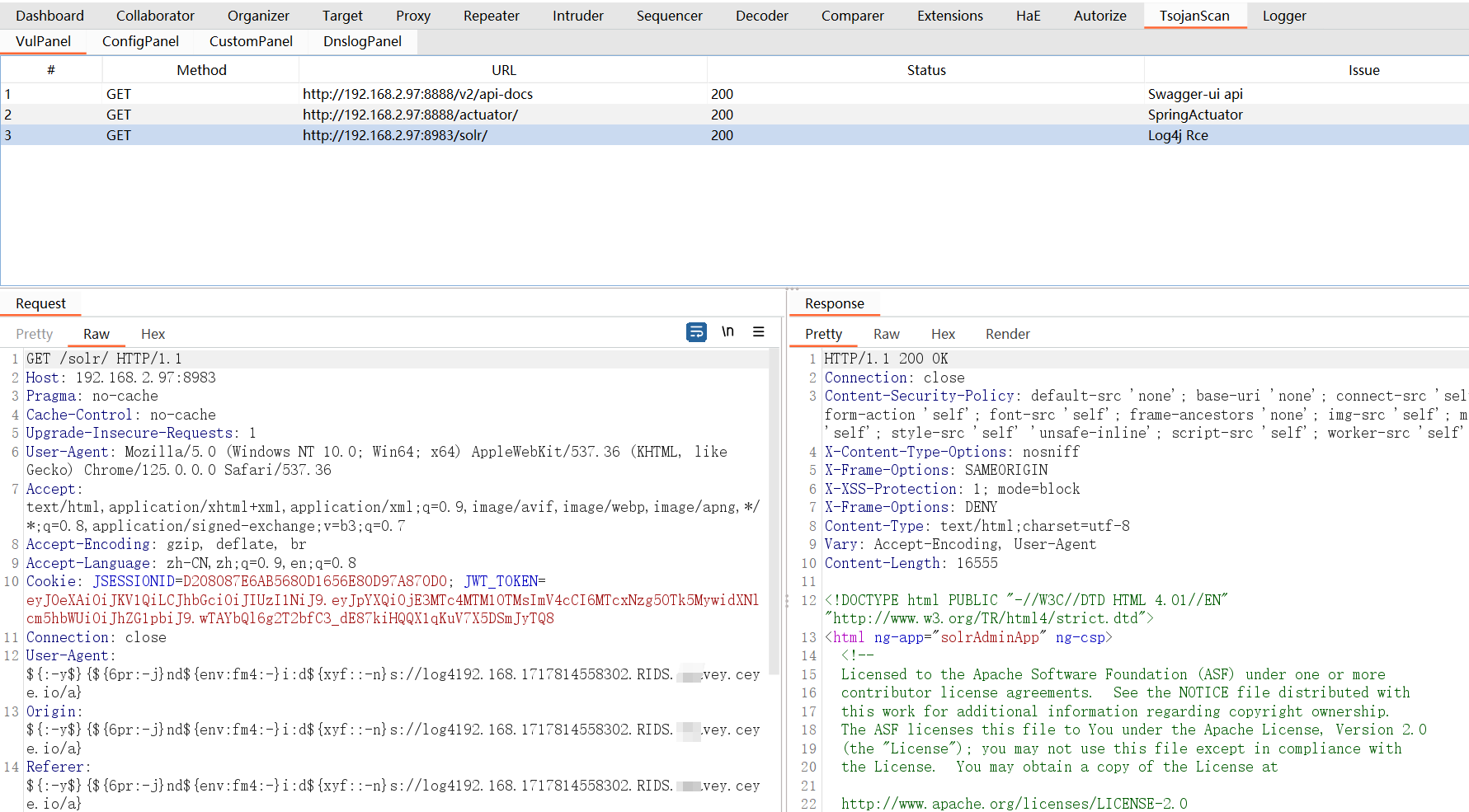Switch Response view to Render
Viewport: 1469px width, 812px height.
click(1007, 334)
